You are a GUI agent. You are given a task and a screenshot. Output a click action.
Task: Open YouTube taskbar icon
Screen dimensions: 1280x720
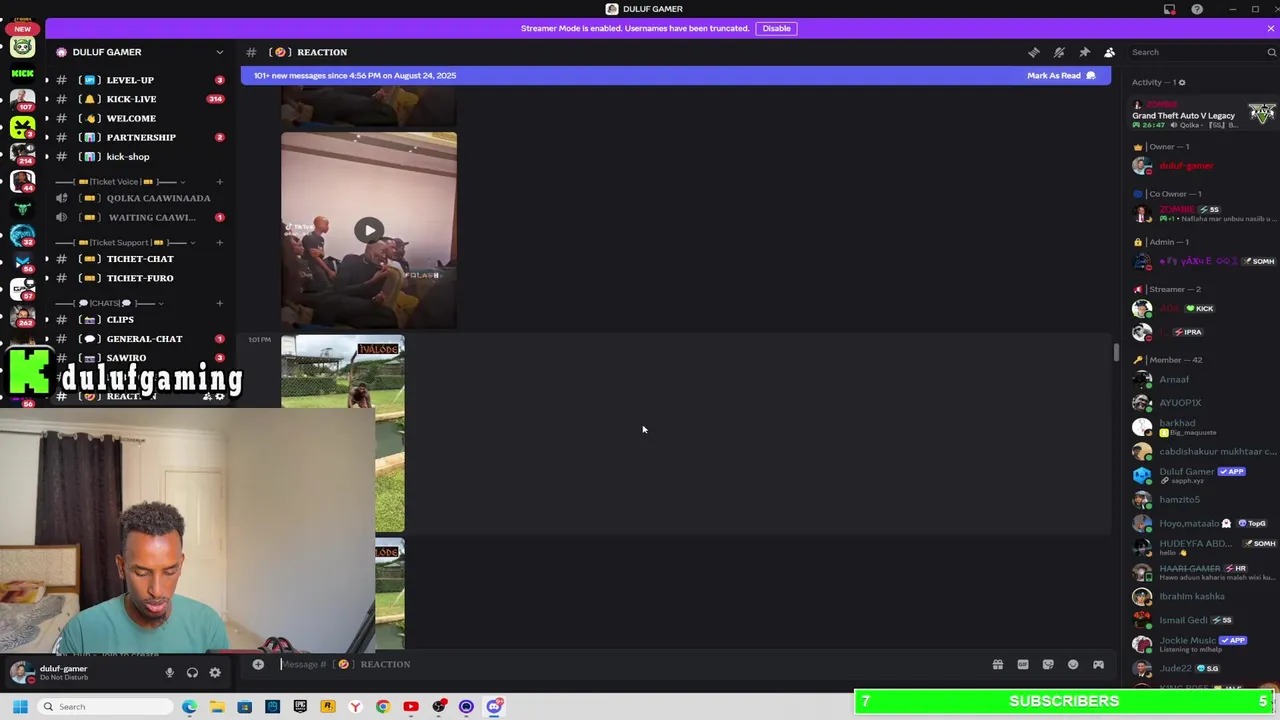410,707
